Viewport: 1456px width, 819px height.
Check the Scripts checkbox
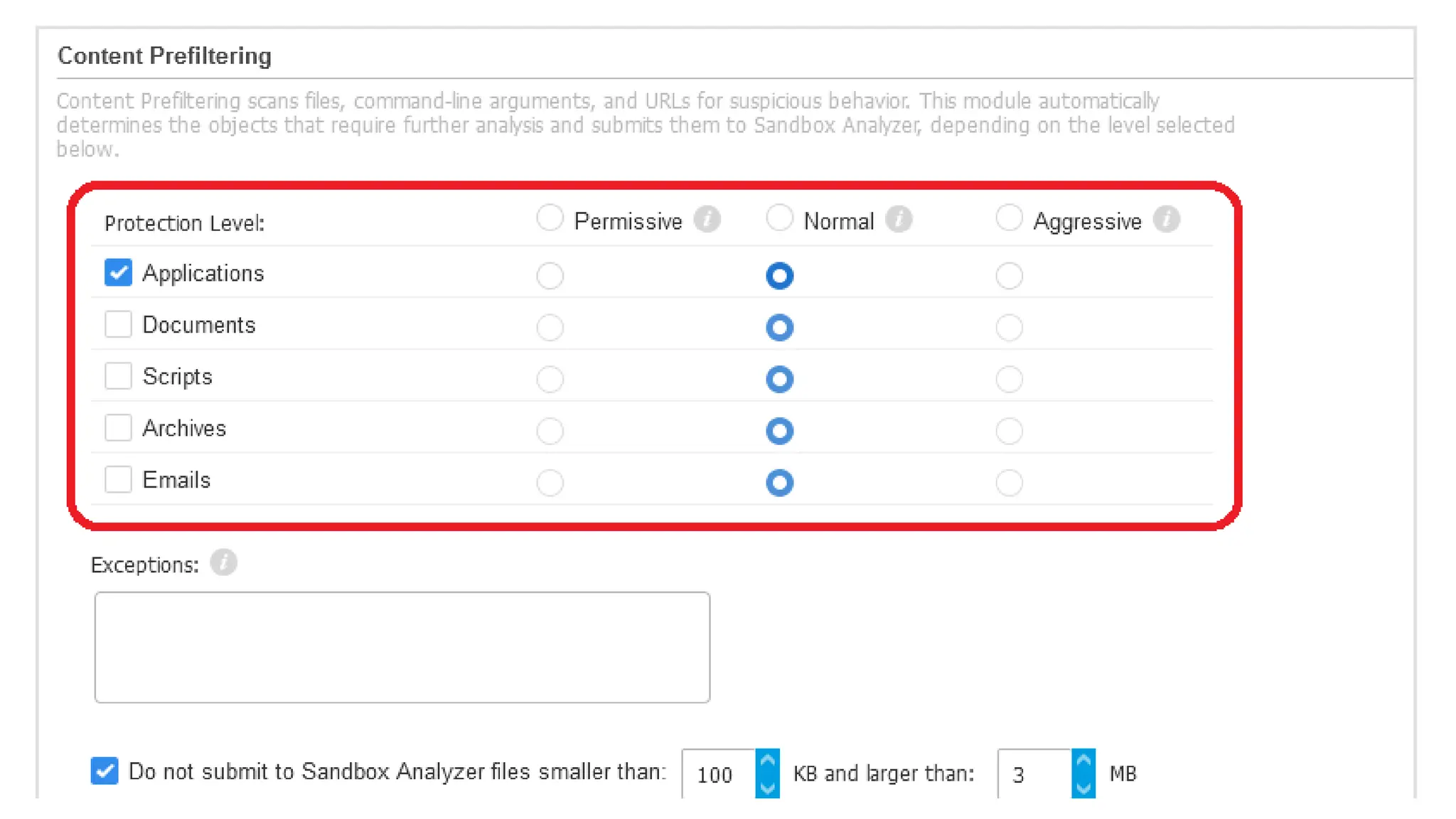click(118, 376)
